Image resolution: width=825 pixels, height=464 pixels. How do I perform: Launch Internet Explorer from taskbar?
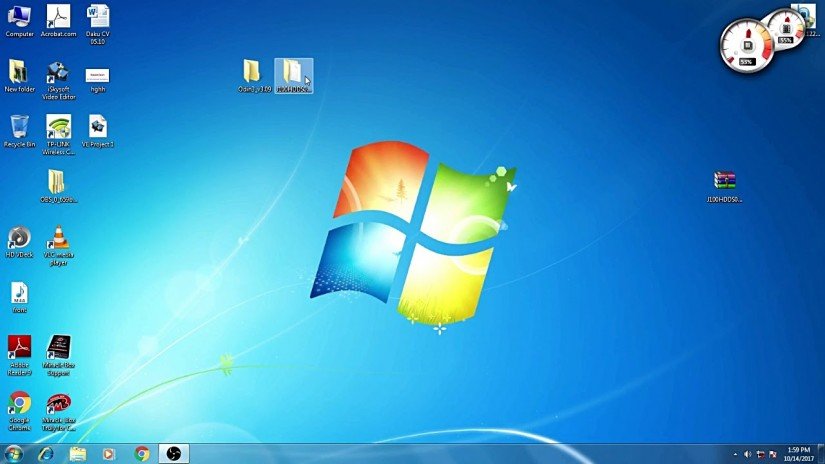click(46, 453)
